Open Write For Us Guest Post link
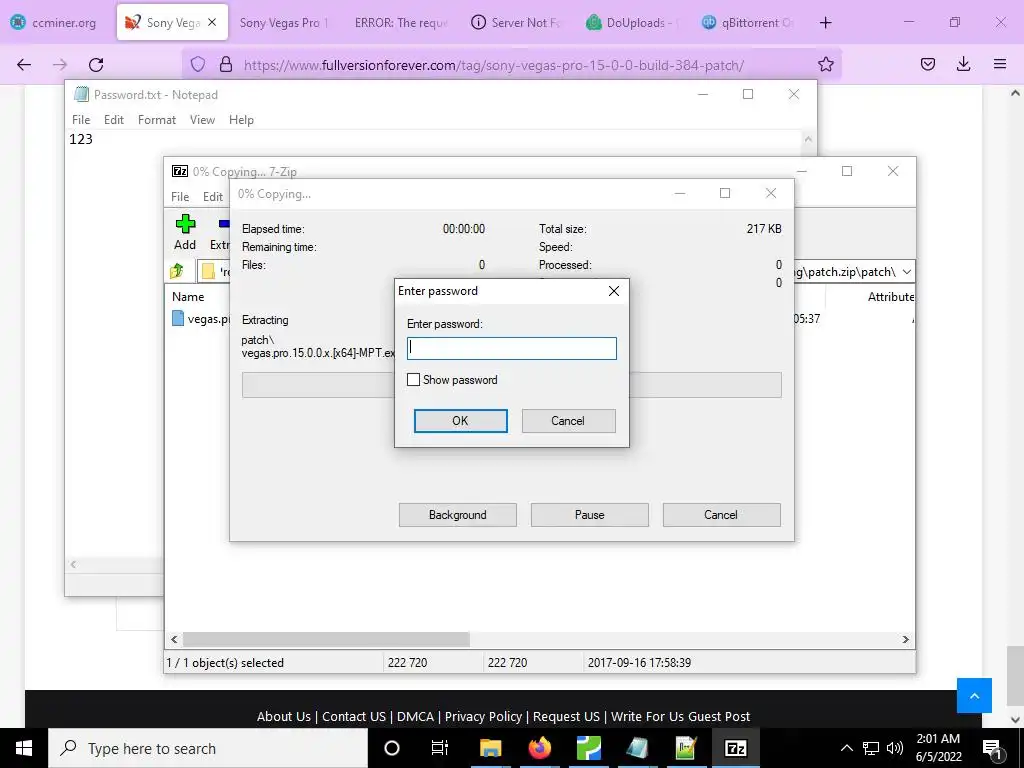Viewport: 1024px width, 768px height. click(680, 716)
